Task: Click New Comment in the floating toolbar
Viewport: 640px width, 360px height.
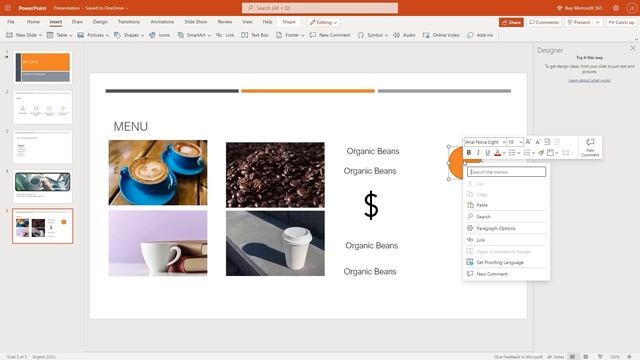Action: pos(590,147)
